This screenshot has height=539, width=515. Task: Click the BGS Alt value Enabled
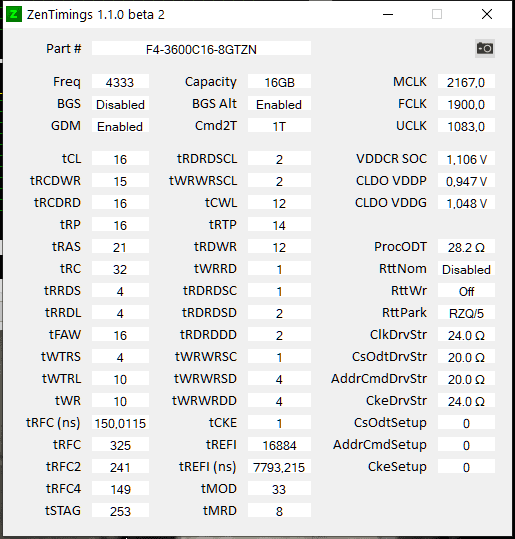[x=279, y=103]
